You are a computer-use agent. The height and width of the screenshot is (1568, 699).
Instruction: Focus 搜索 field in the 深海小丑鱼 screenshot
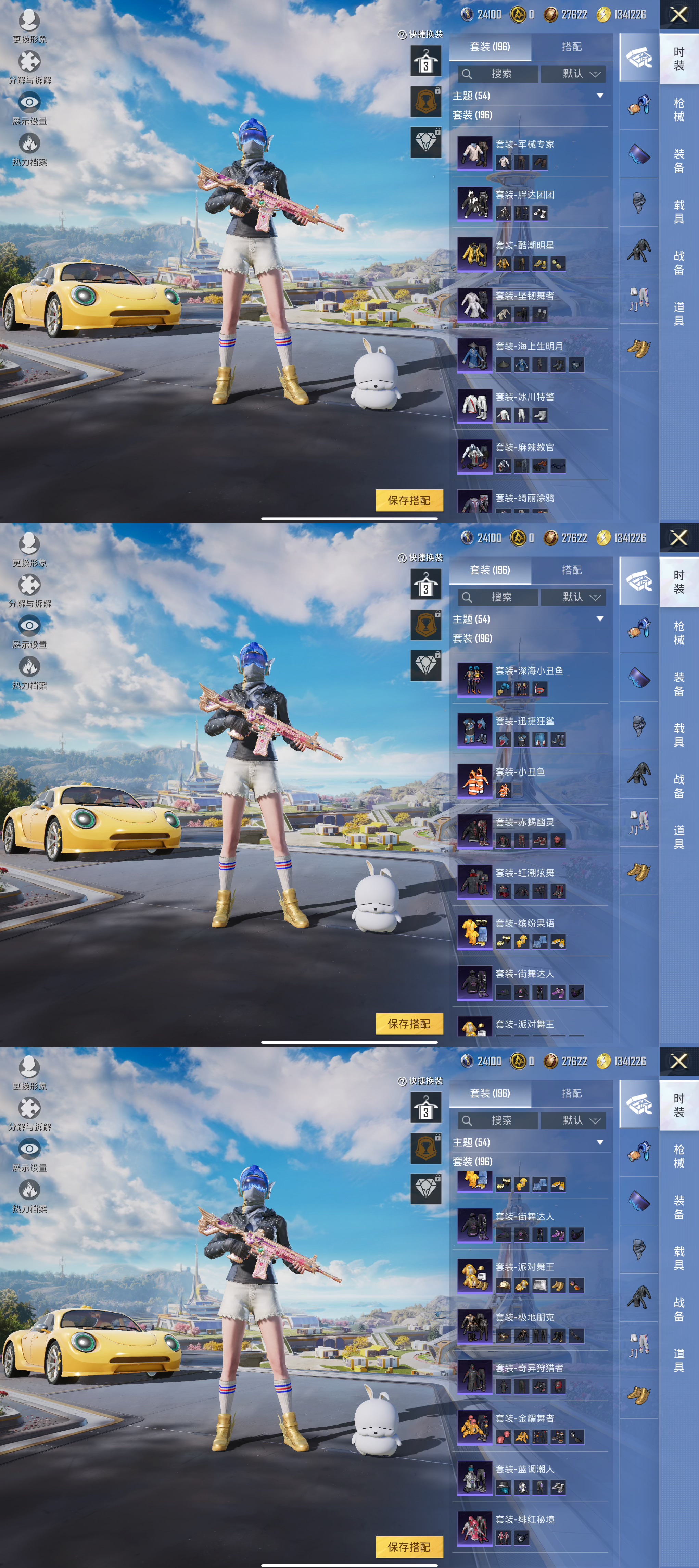498,597
